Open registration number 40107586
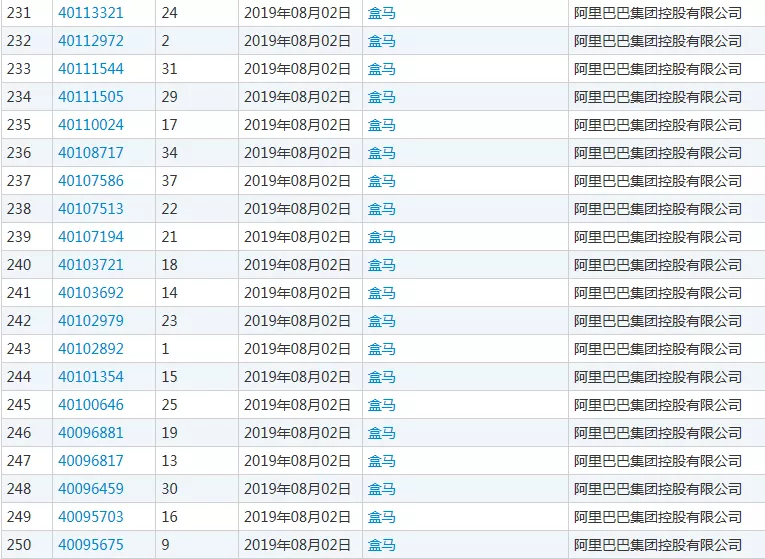Image resolution: width=765 pixels, height=559 pixels. coord(91,181)
